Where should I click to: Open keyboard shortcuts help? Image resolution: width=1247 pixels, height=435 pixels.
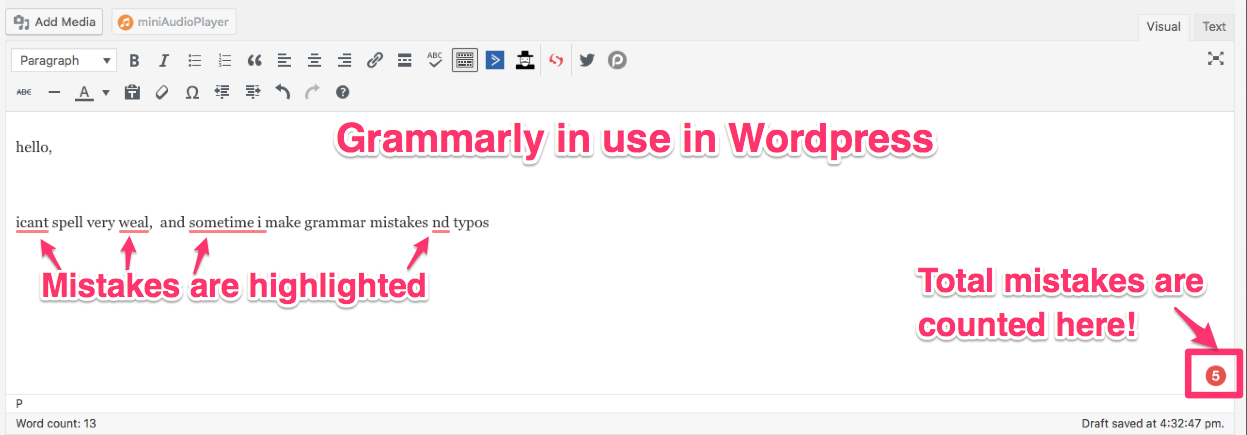(x=342, y=92)
